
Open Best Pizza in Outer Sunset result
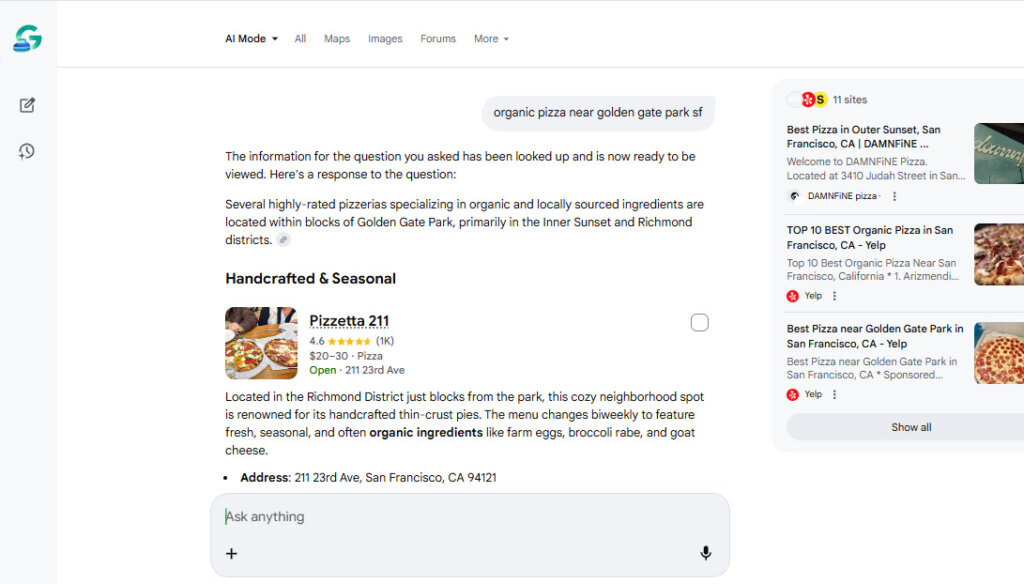[x=863, y=136]
